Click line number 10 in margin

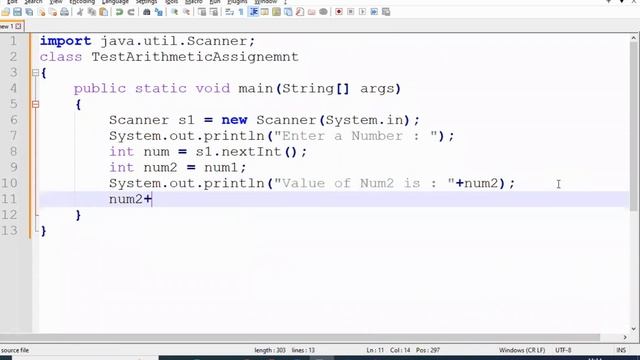[x=9, y=183]
